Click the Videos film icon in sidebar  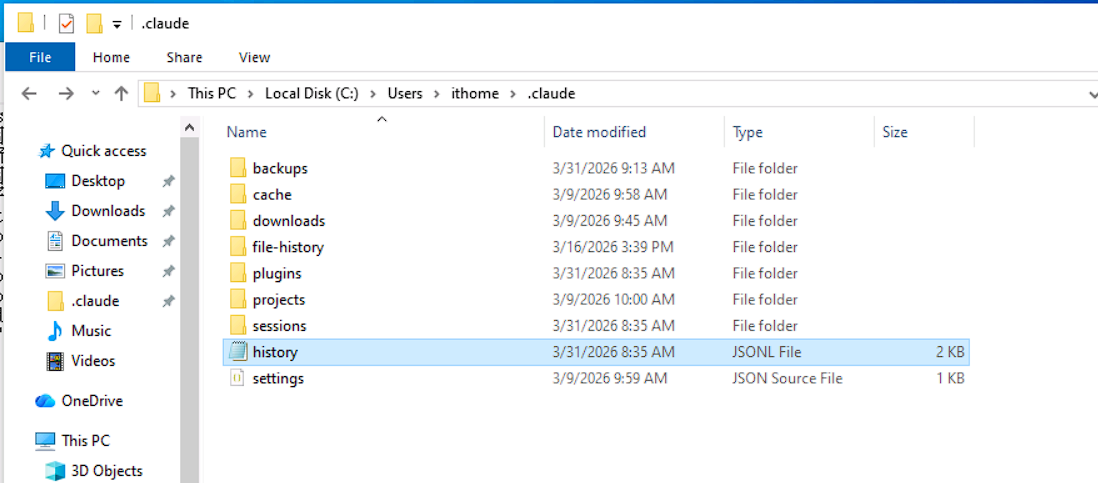[55, 361]
